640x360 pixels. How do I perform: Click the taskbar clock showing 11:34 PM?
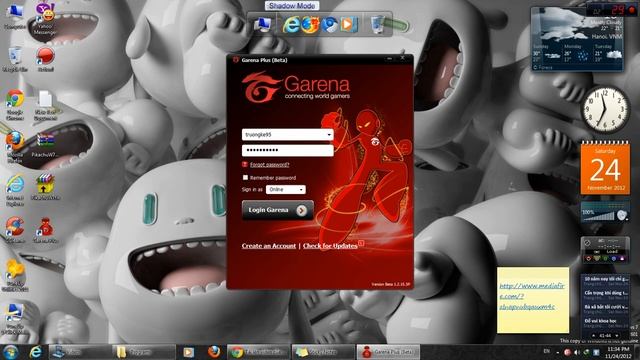[618, 352]
